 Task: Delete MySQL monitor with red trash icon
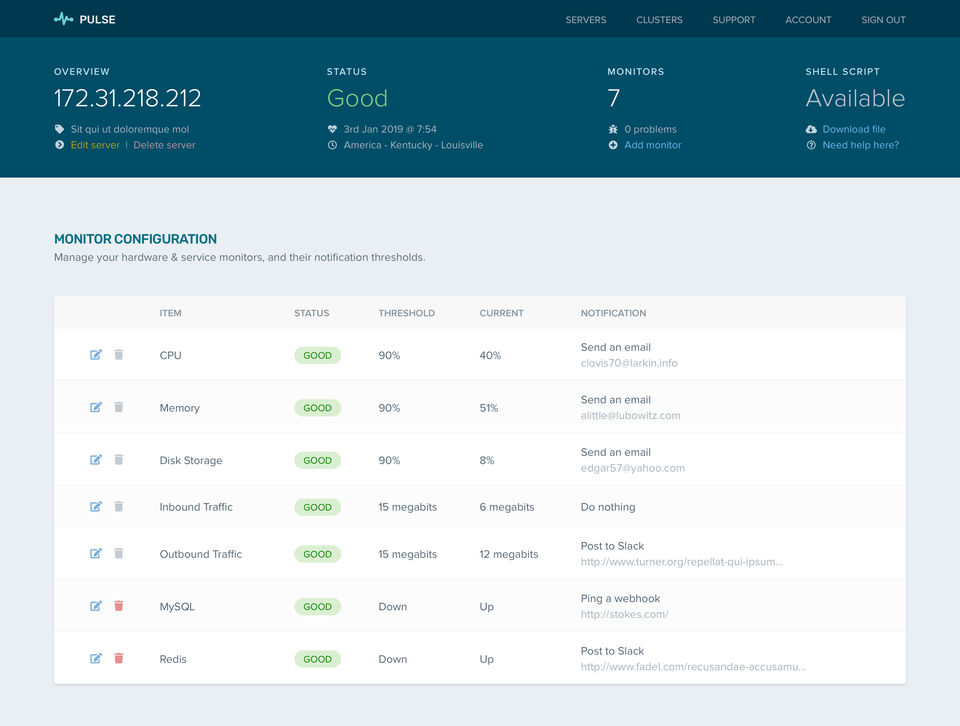pos(119,606)
